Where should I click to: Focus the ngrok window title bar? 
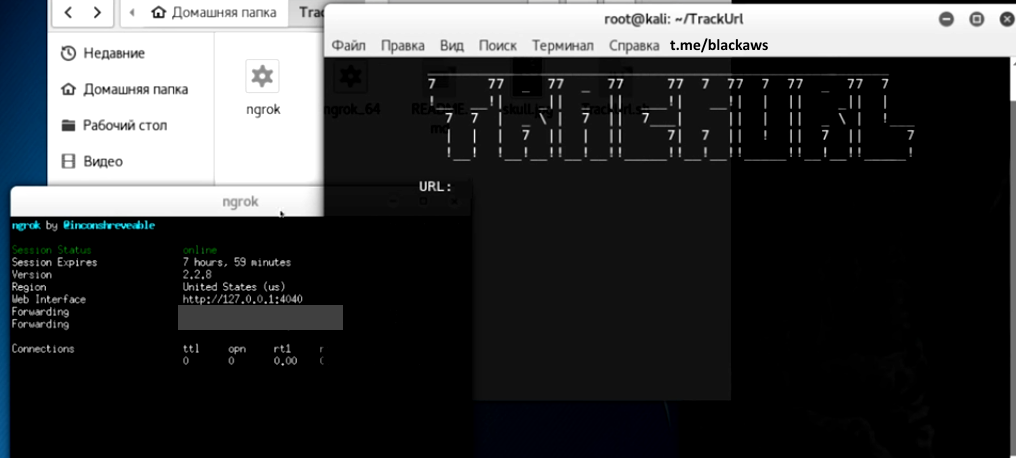(x=240, y=201)
